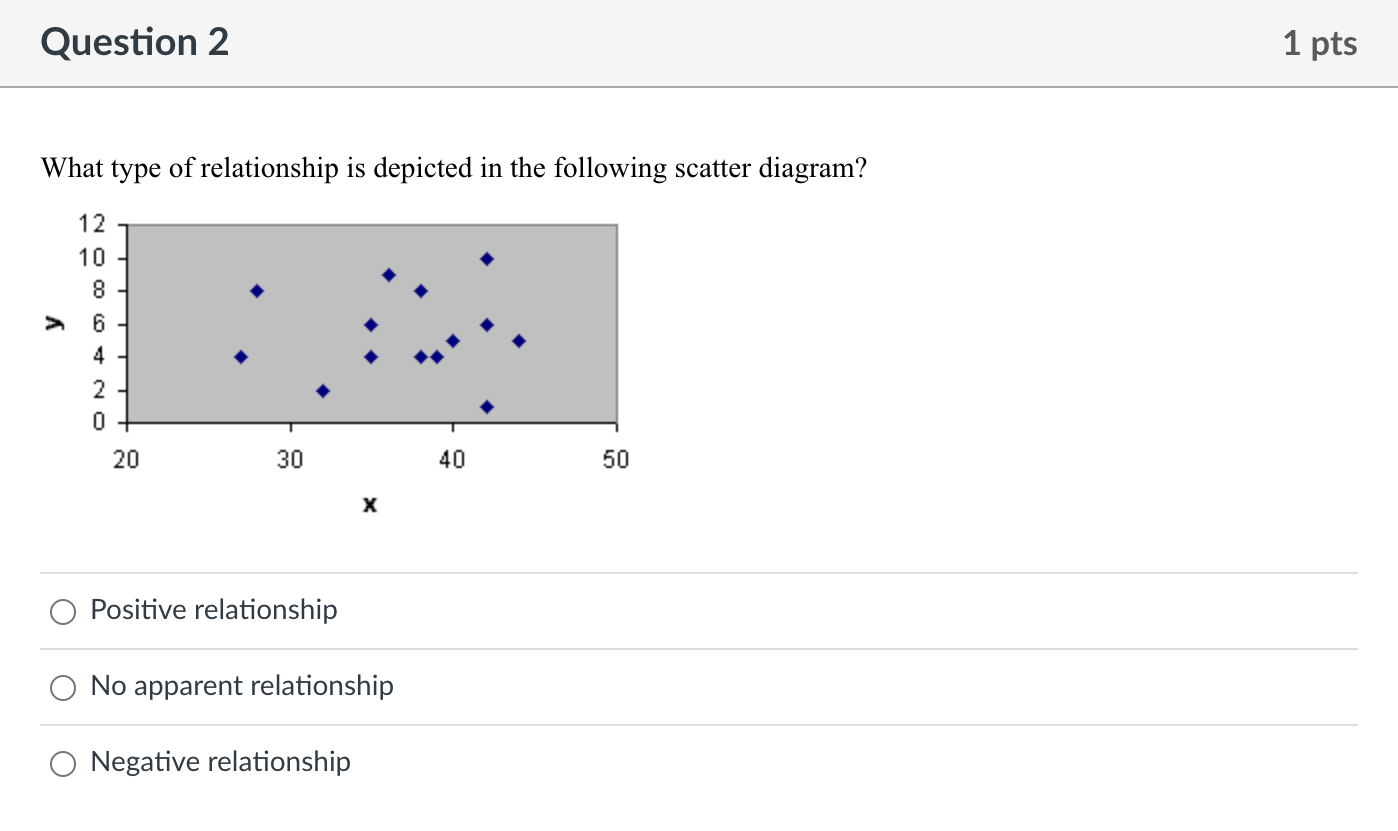Click the leftmost data point at y value 4
1398x831 pixels.
tap(241, 355)
